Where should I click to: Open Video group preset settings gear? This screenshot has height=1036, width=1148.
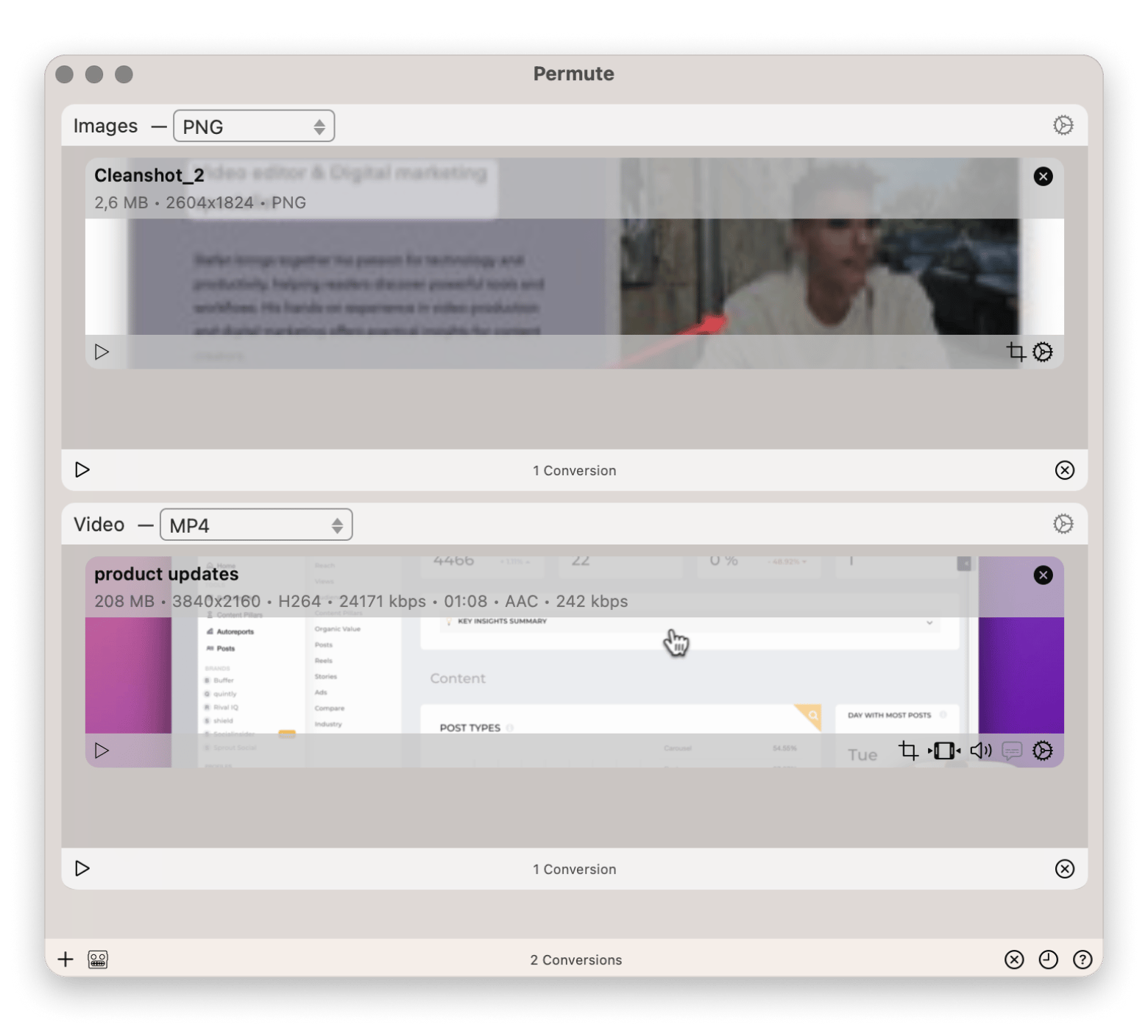[x=1063, y=524]
